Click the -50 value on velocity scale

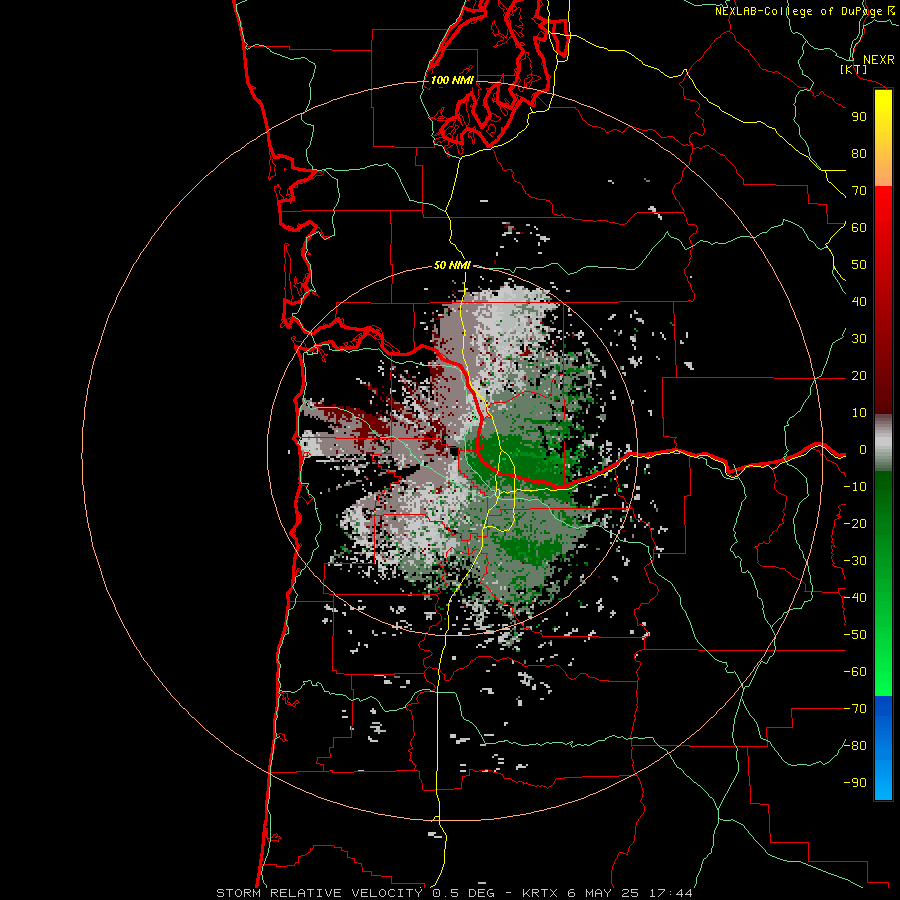click(x=855, y=635)
